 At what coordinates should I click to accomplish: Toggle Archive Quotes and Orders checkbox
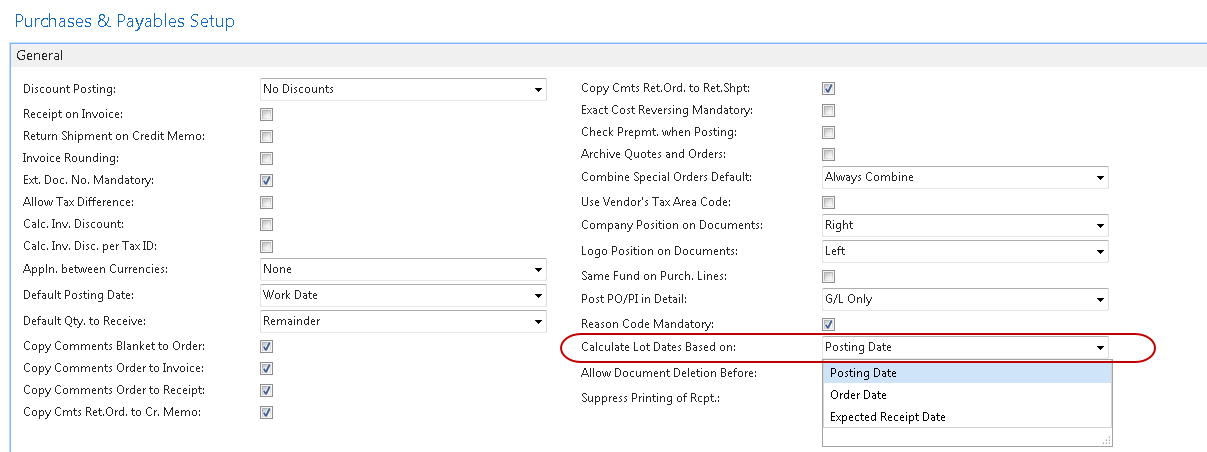tap(828, 154)
